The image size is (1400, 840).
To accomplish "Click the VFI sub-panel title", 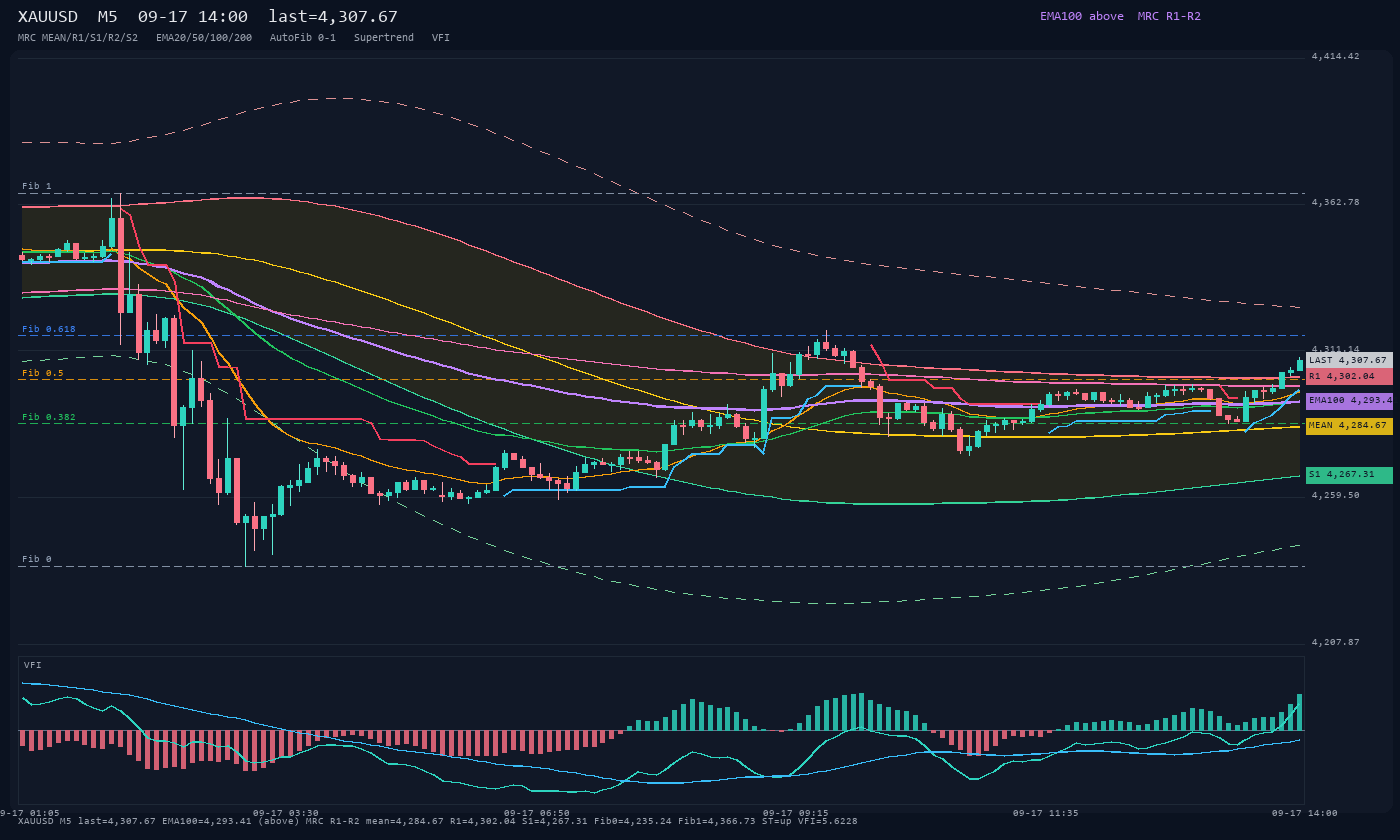I will tap(33, 665).
